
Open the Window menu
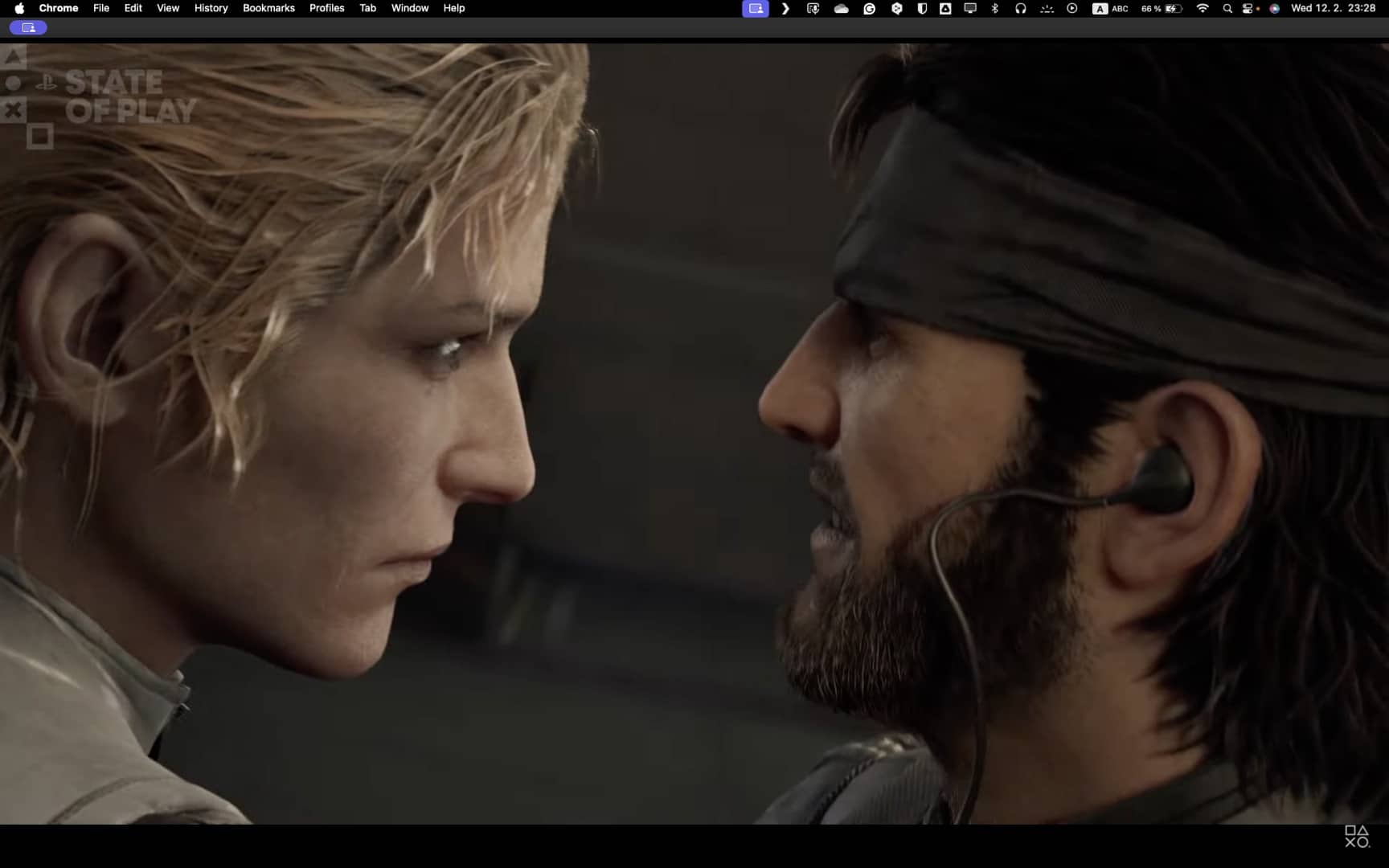point(410,8)
